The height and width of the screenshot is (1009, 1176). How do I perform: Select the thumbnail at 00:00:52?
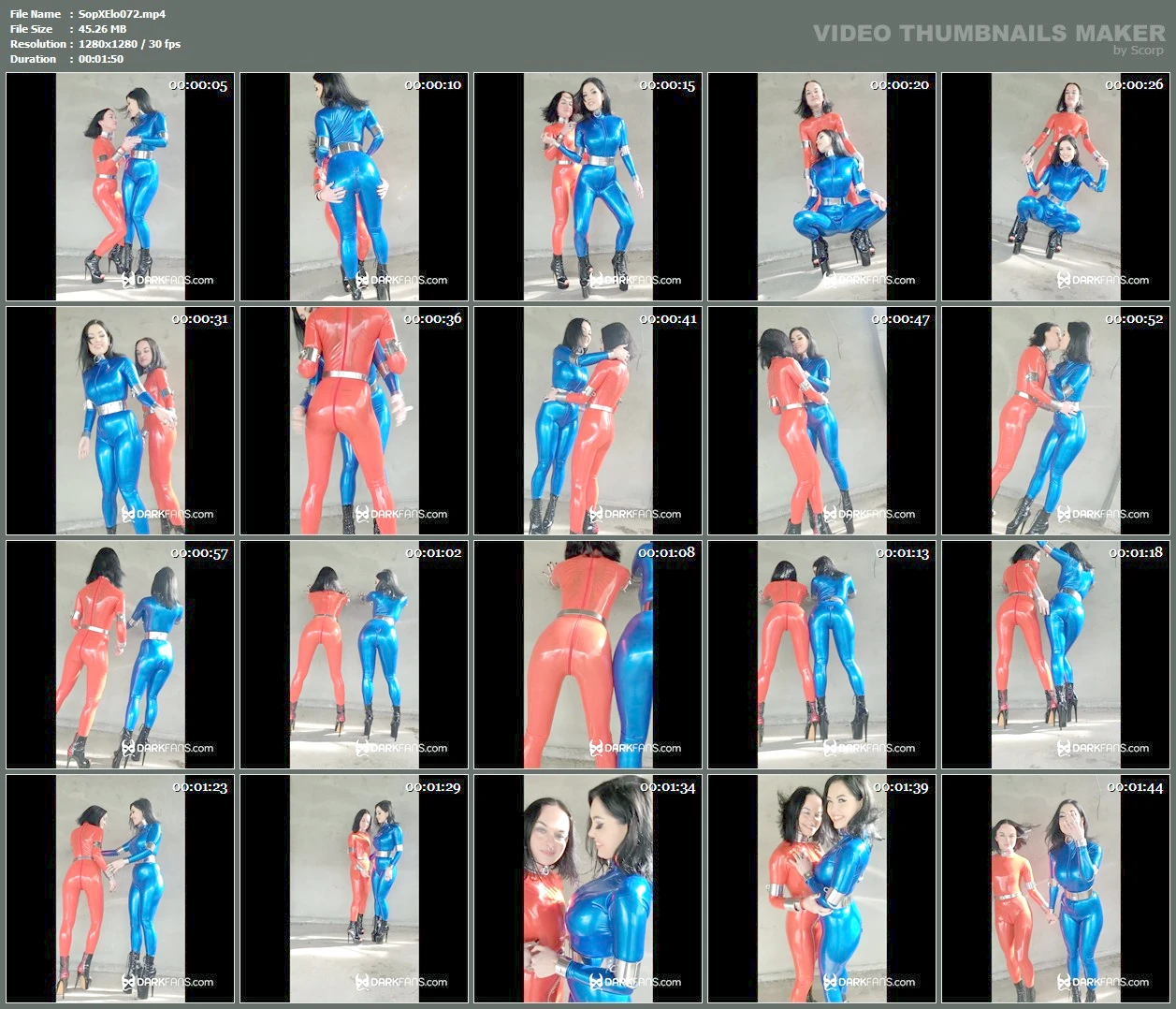(x=1055, y=420)
